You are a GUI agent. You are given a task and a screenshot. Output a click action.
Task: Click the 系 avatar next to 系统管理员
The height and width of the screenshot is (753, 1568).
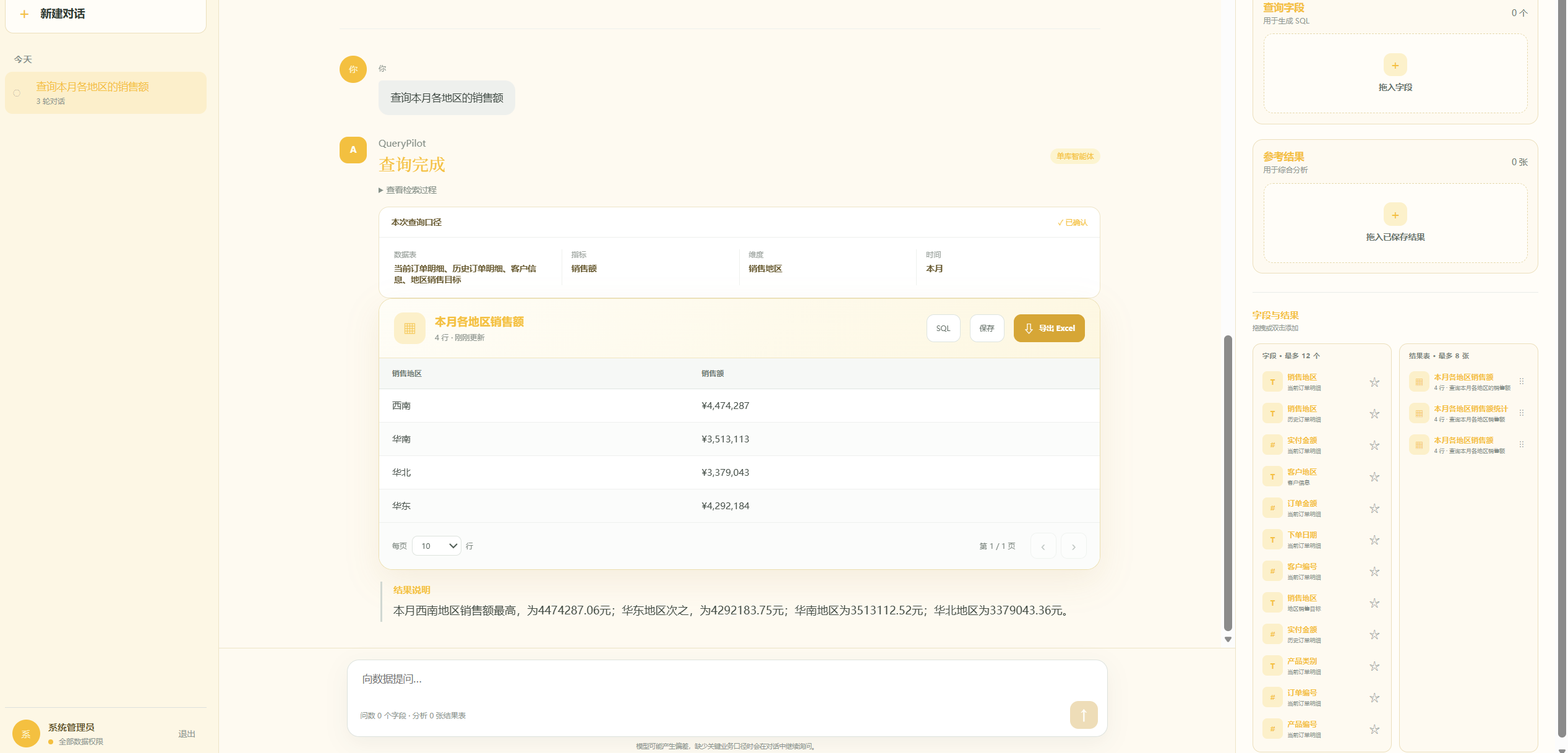(26, 734)
